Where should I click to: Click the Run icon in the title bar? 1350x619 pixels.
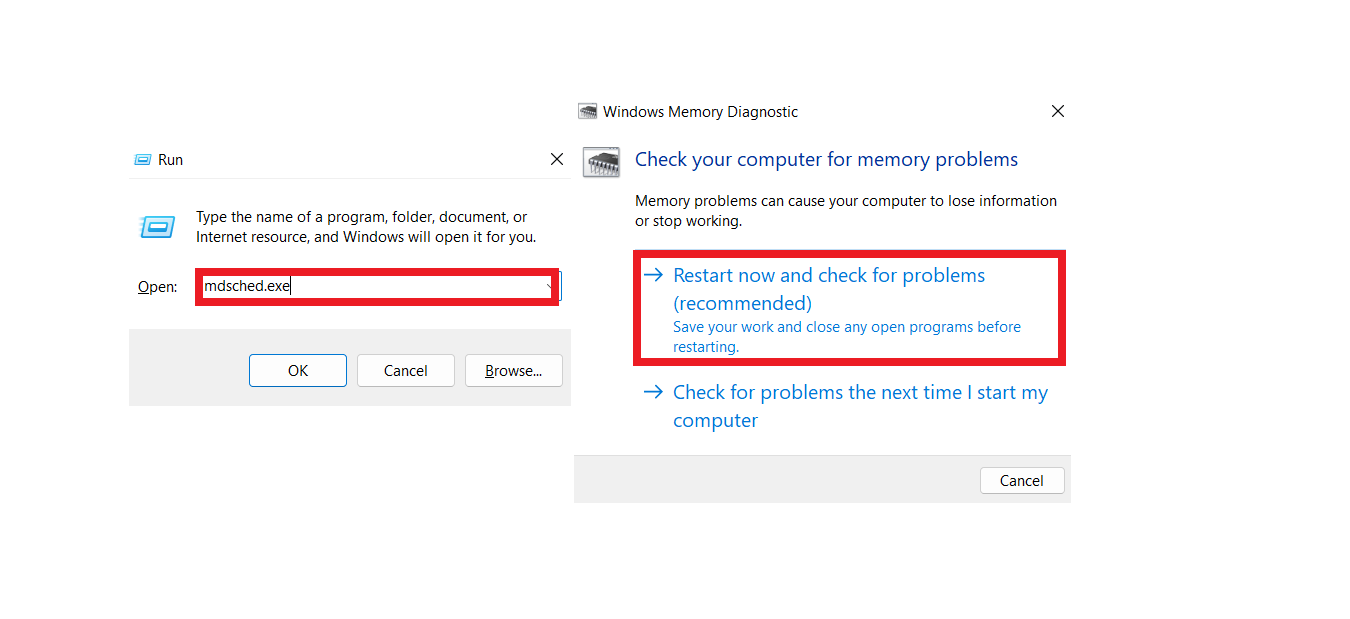[x=142, y=160]
